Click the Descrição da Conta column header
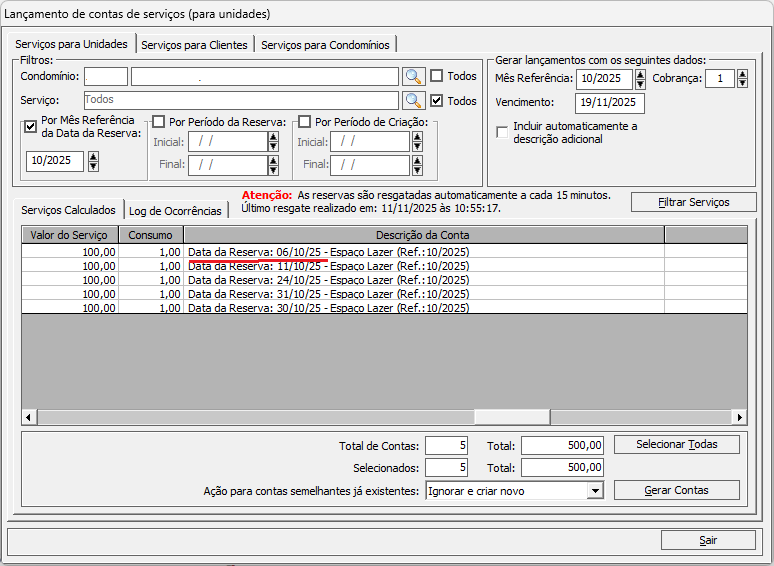Image resolution: width=774 pixels, height=566 pixels. [424, 235]
